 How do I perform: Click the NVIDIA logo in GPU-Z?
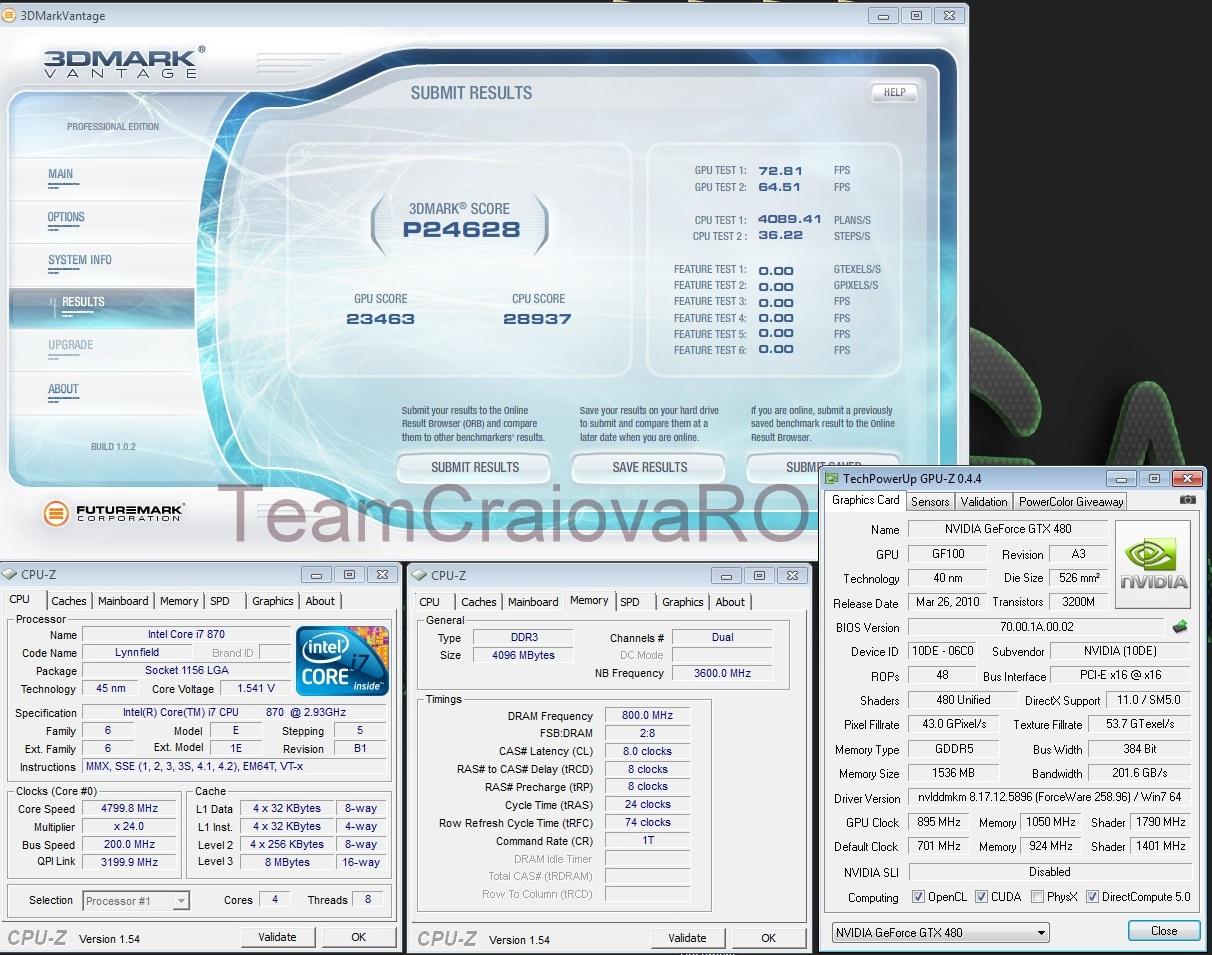[x=1153, y=564]
